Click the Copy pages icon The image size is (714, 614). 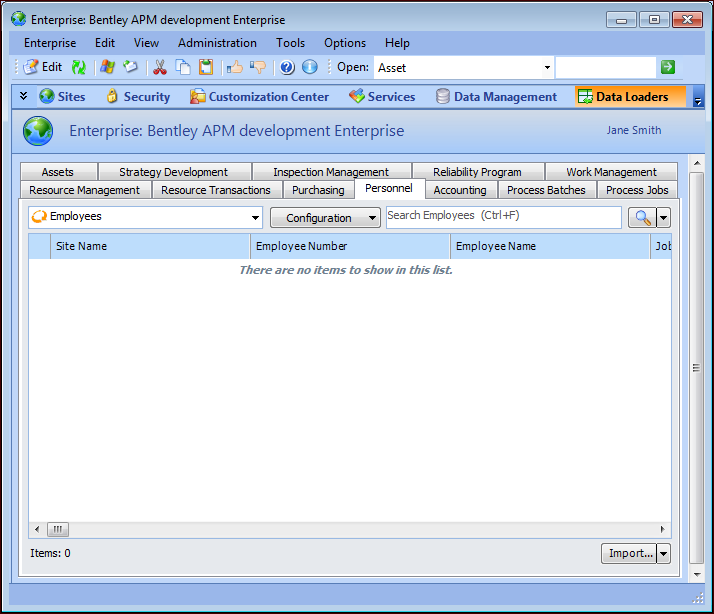(183, 67)
